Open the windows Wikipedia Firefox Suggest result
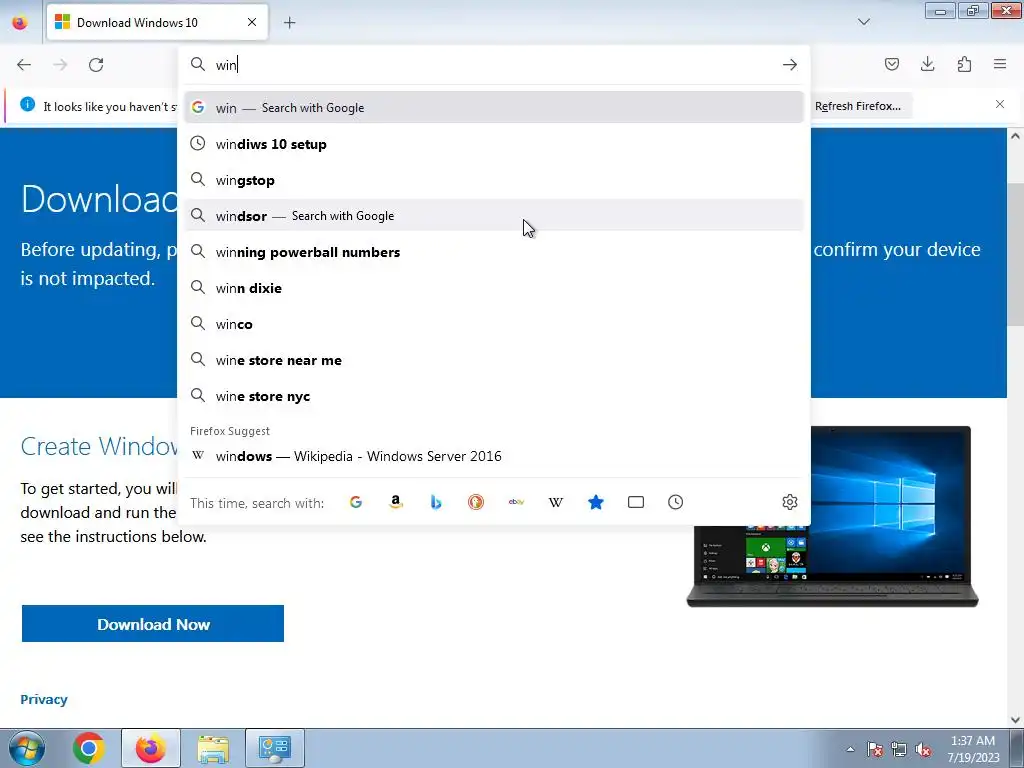The image size is (1024, 768). pos(494,456)
